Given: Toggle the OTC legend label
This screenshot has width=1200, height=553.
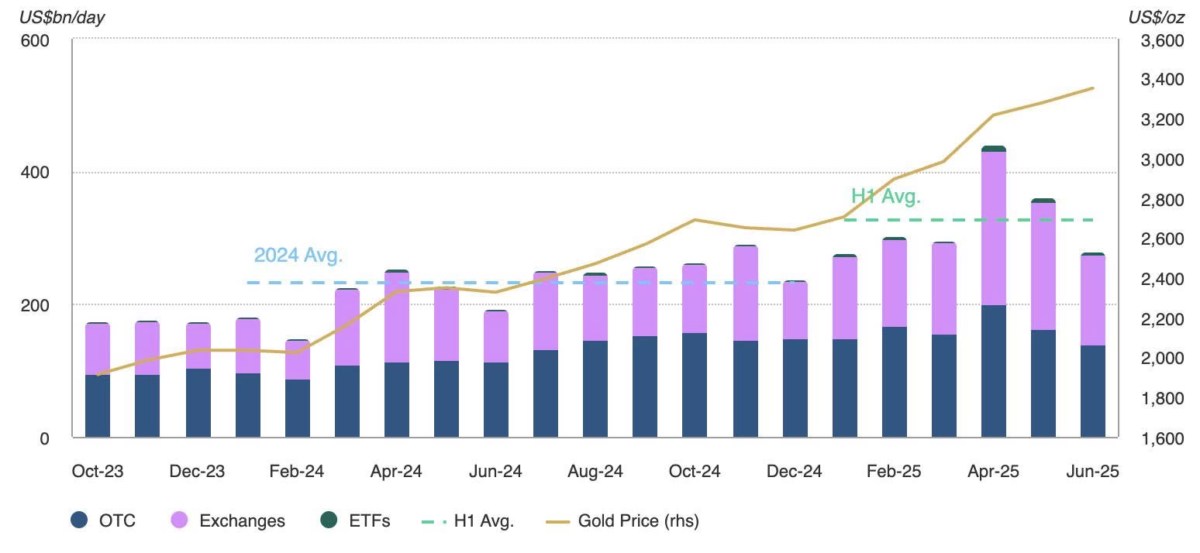Looking at the screenshot, I should [x=117, y=520].
